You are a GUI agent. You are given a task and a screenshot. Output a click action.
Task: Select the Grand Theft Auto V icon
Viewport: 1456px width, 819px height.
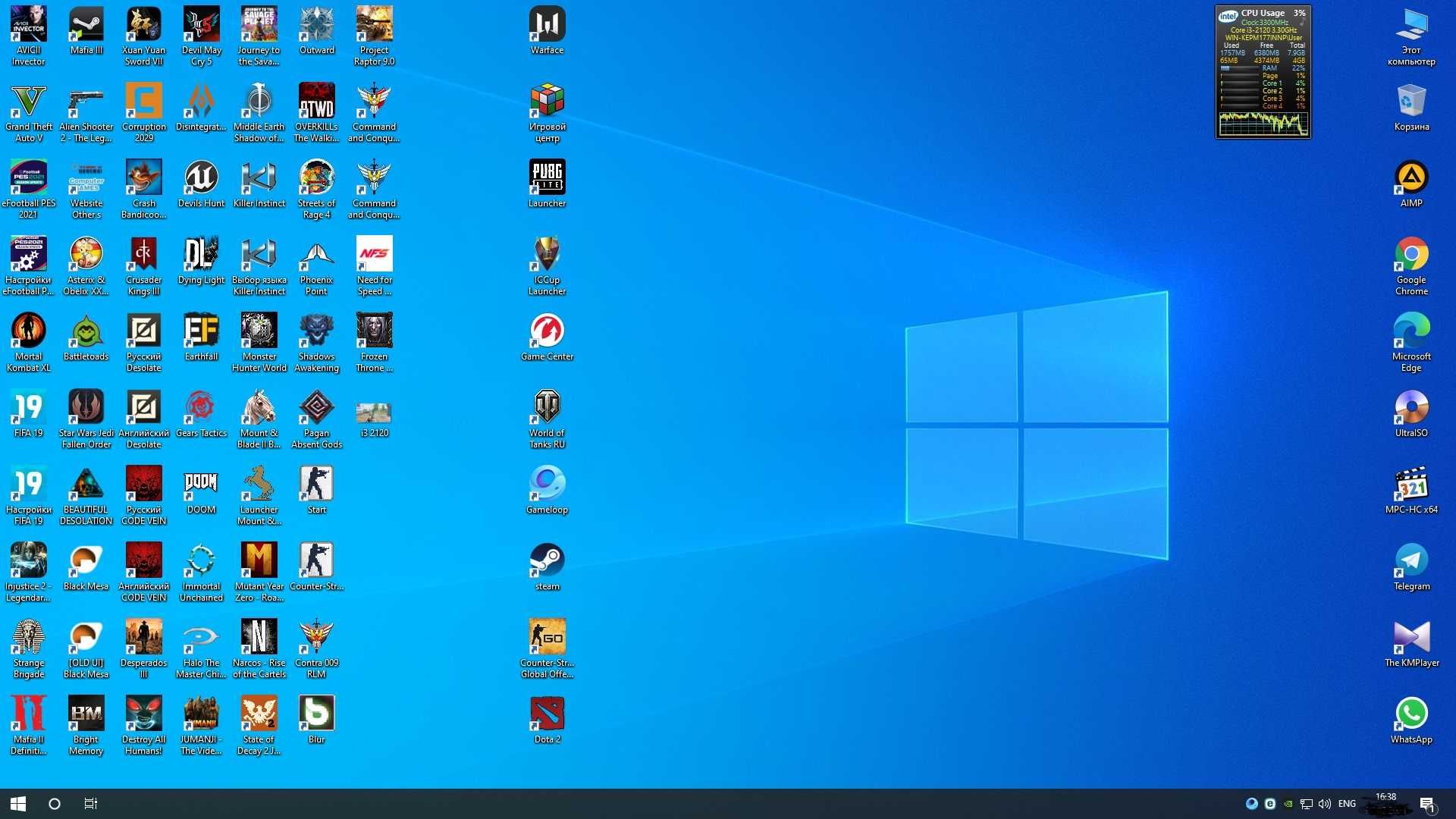click(29, 112)
